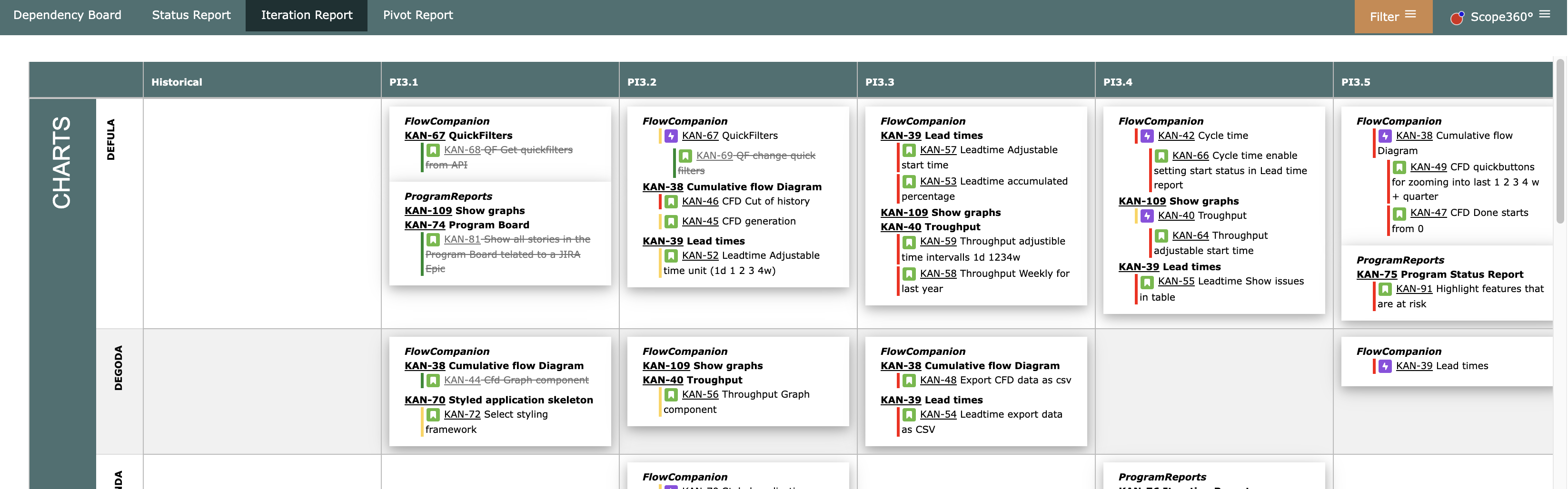Screen dimensions: 1568x489
Task: Click the story icon beside KAN-44
Action: 433,380
